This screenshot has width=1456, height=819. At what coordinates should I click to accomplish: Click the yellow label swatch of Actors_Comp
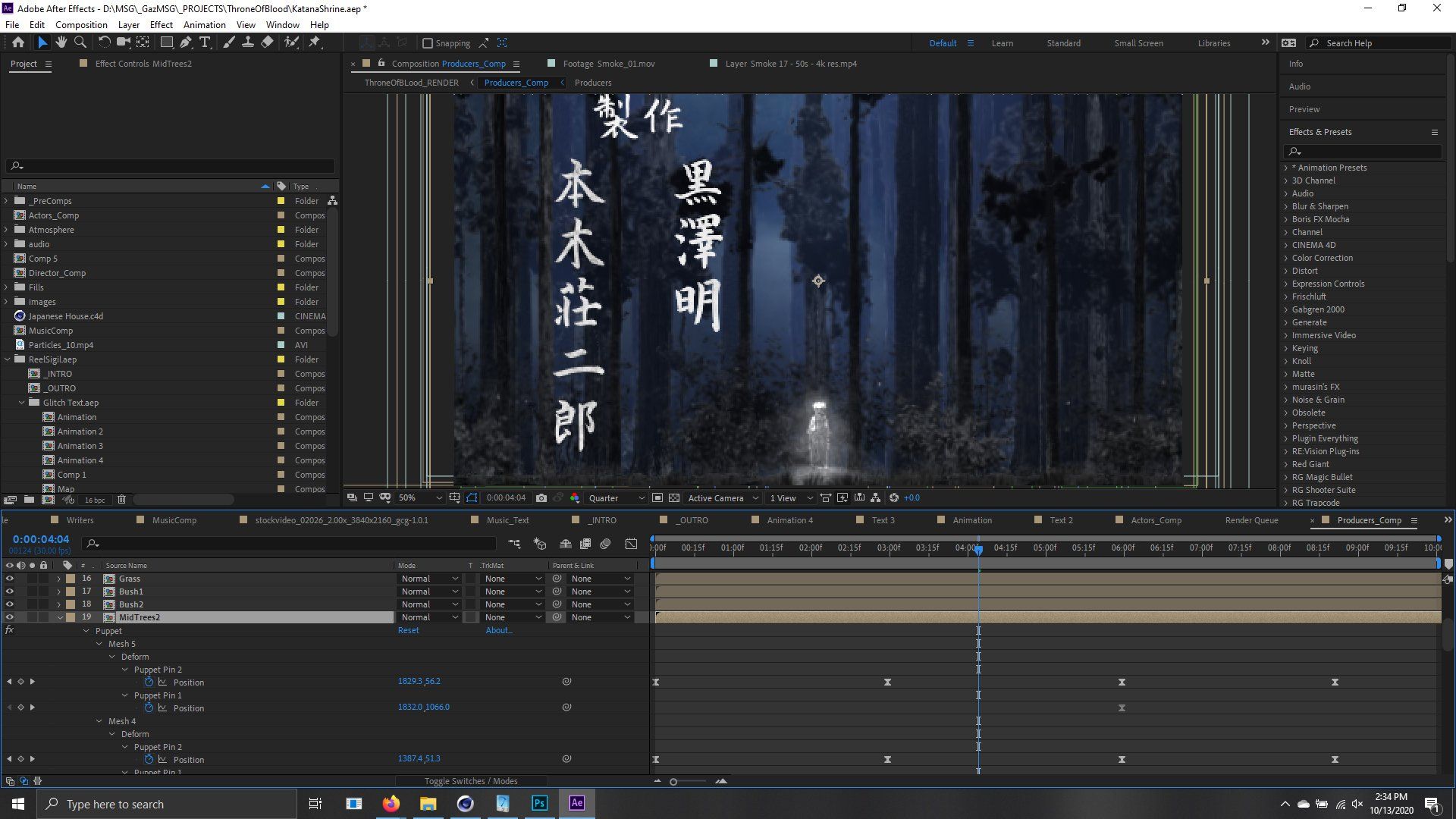point(281,215)
